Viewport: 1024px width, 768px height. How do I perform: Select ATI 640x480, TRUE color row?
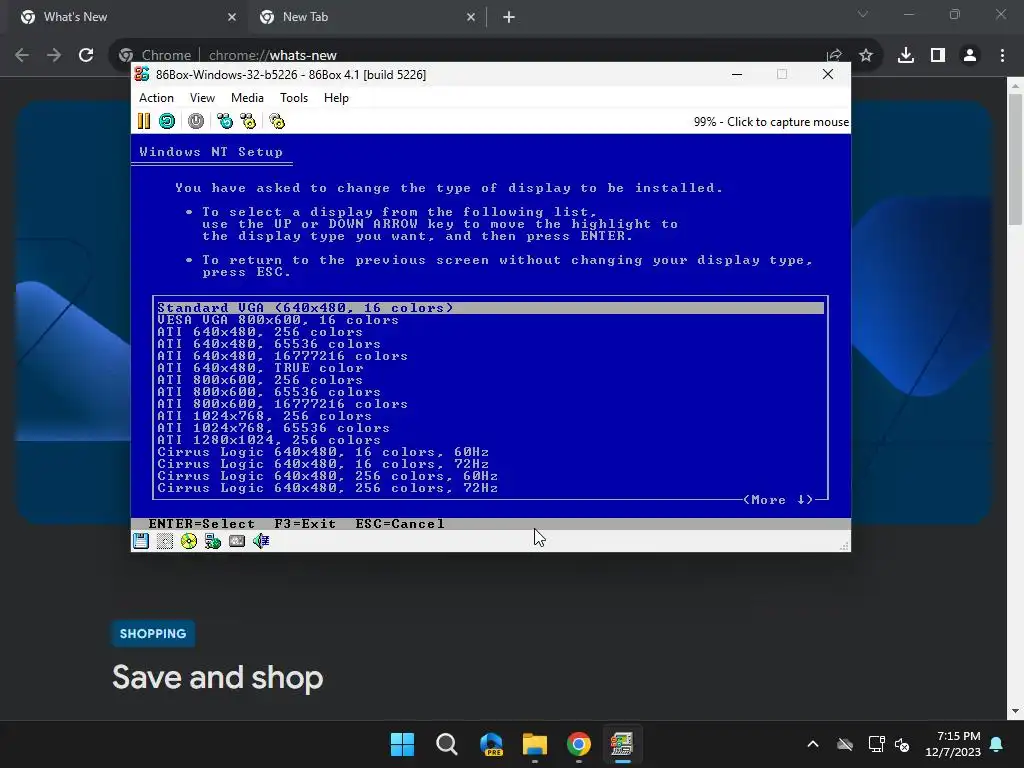490,368
